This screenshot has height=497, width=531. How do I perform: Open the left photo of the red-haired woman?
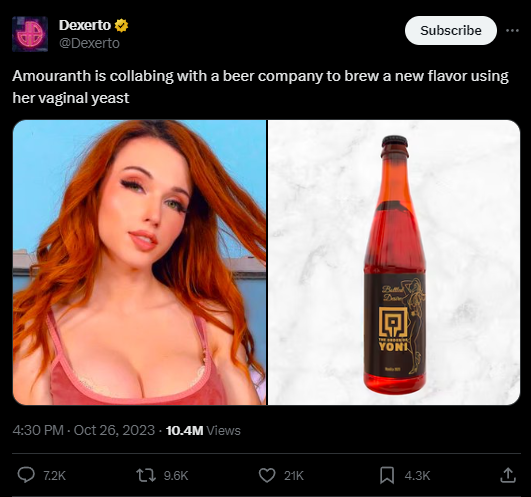coord(140,262)
